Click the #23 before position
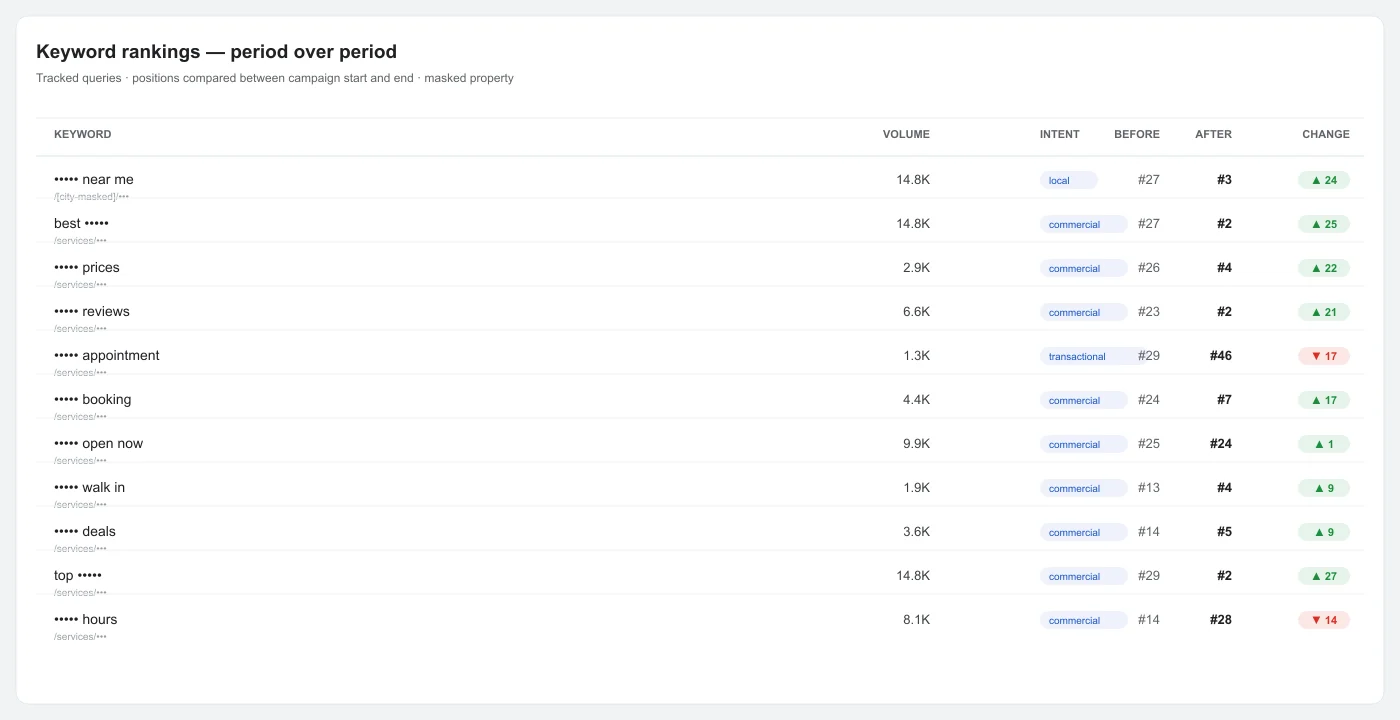Image resolution: width=1400 pixels, height=720 pixels. click(1149, 311)
